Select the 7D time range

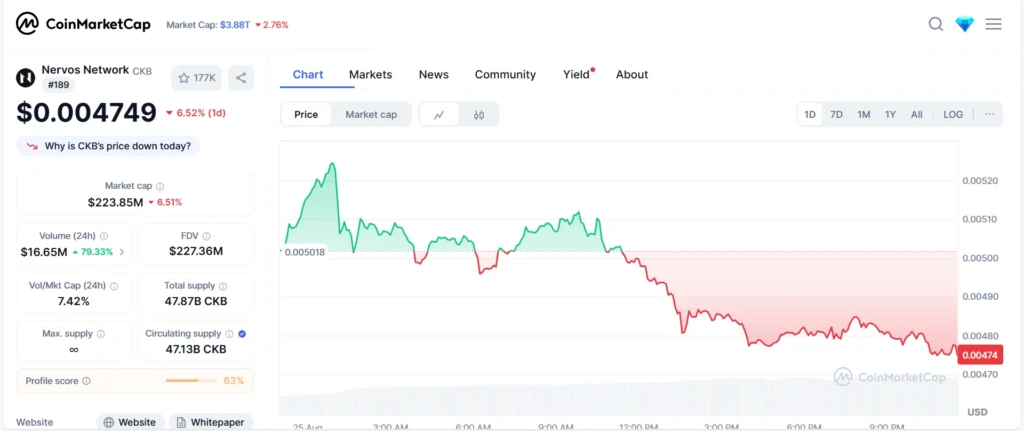click(x=837, y=114)
